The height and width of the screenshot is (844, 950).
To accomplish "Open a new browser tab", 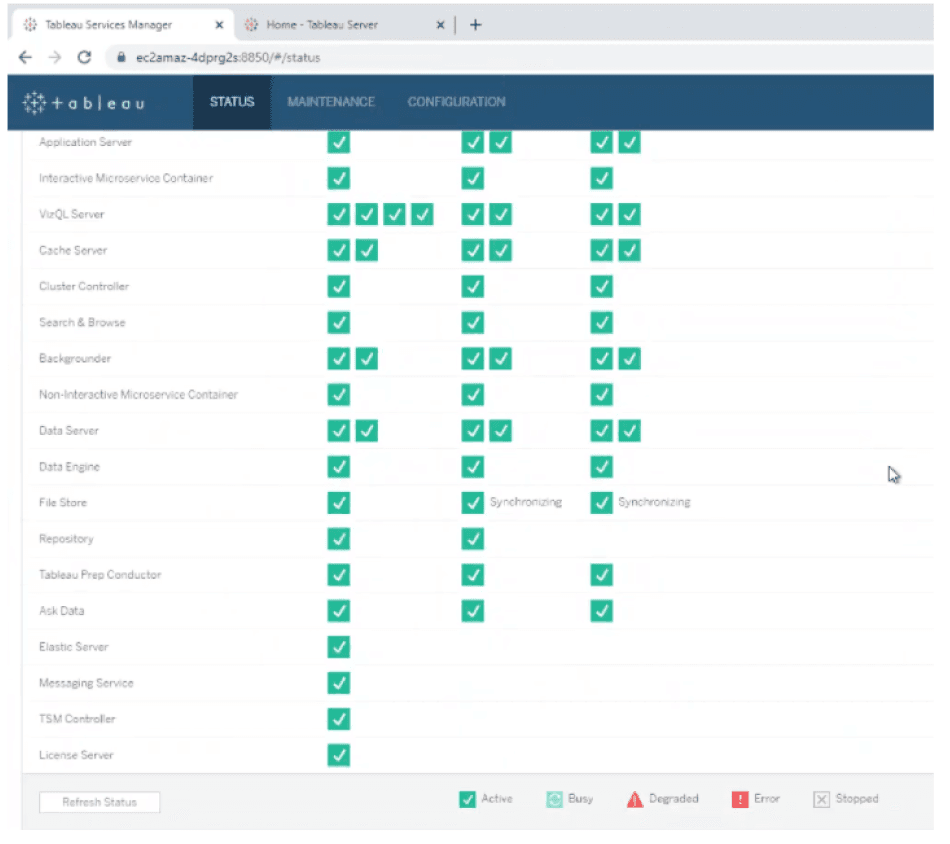I will point(475,25).
